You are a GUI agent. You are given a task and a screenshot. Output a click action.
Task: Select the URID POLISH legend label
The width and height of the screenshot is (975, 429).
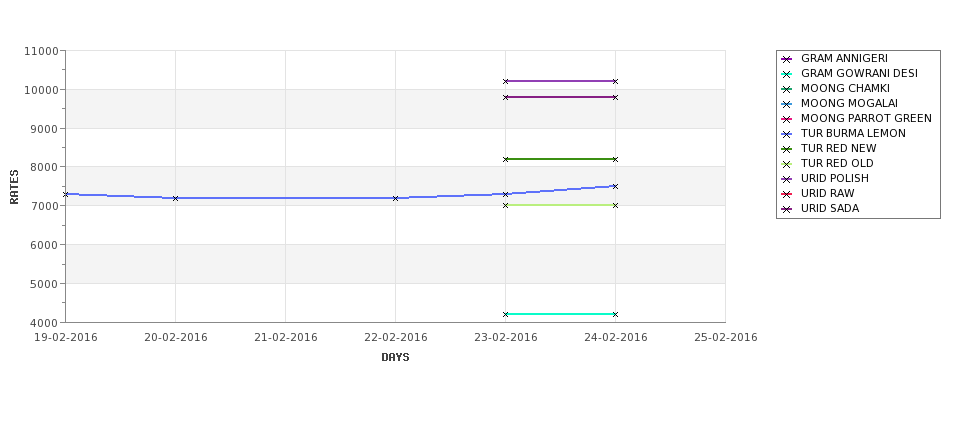(x=834, y=178)
